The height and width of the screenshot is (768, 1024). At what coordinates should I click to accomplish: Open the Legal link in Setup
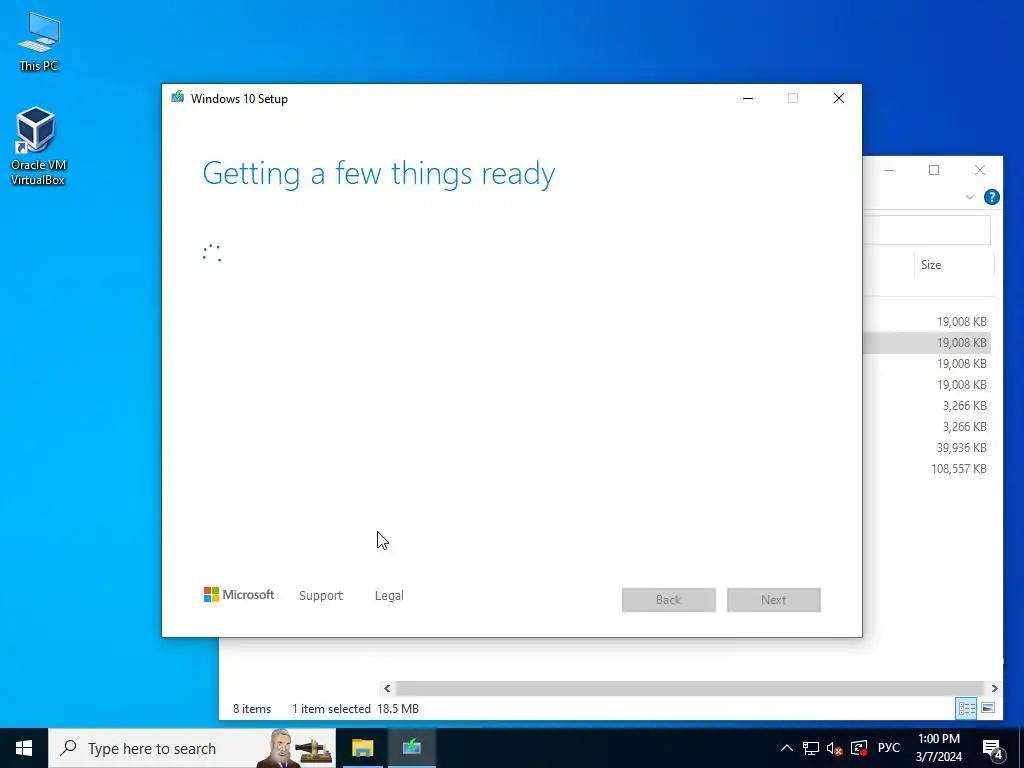[x=389, y=596]
